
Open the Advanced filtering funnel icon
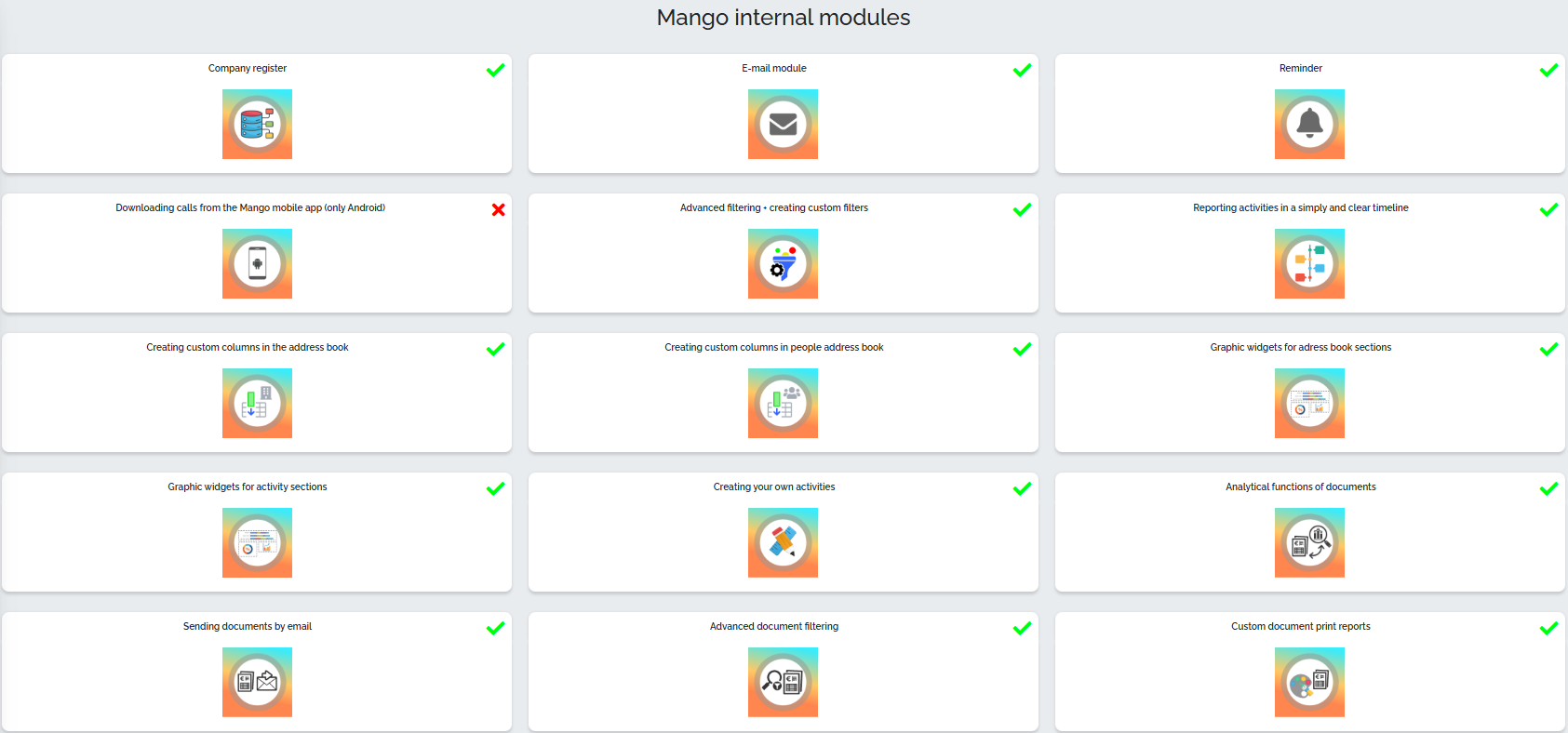783,263
